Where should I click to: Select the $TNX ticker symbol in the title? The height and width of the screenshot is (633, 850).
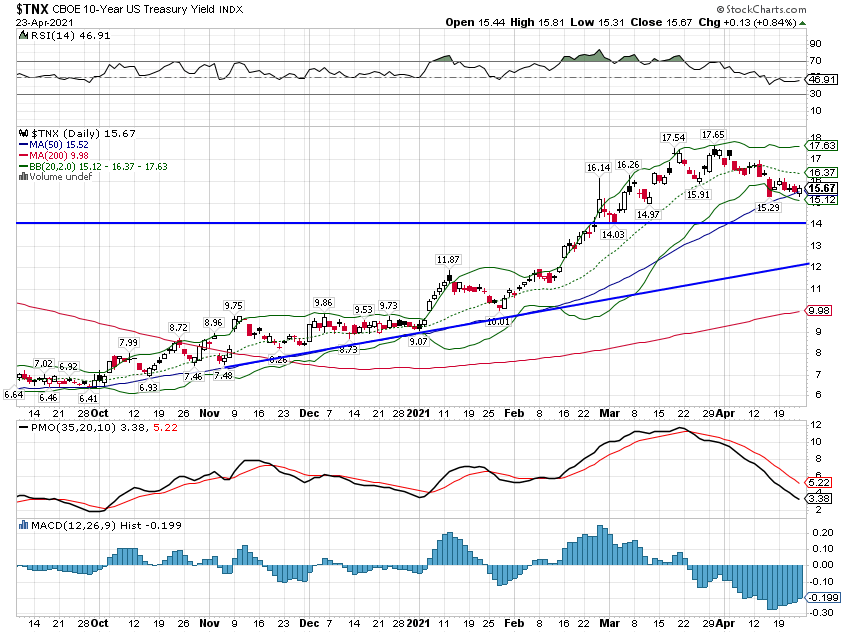point(33,9)
